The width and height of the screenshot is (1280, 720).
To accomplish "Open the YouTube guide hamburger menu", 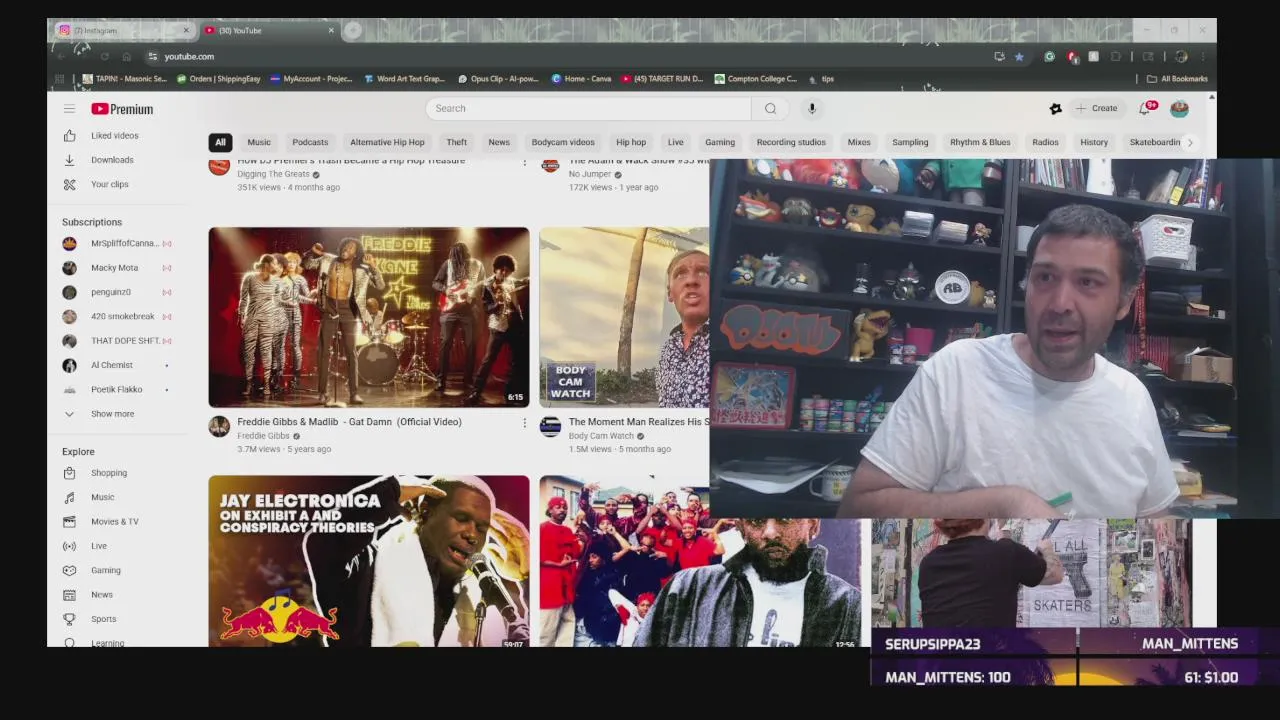I will point(69,108).
